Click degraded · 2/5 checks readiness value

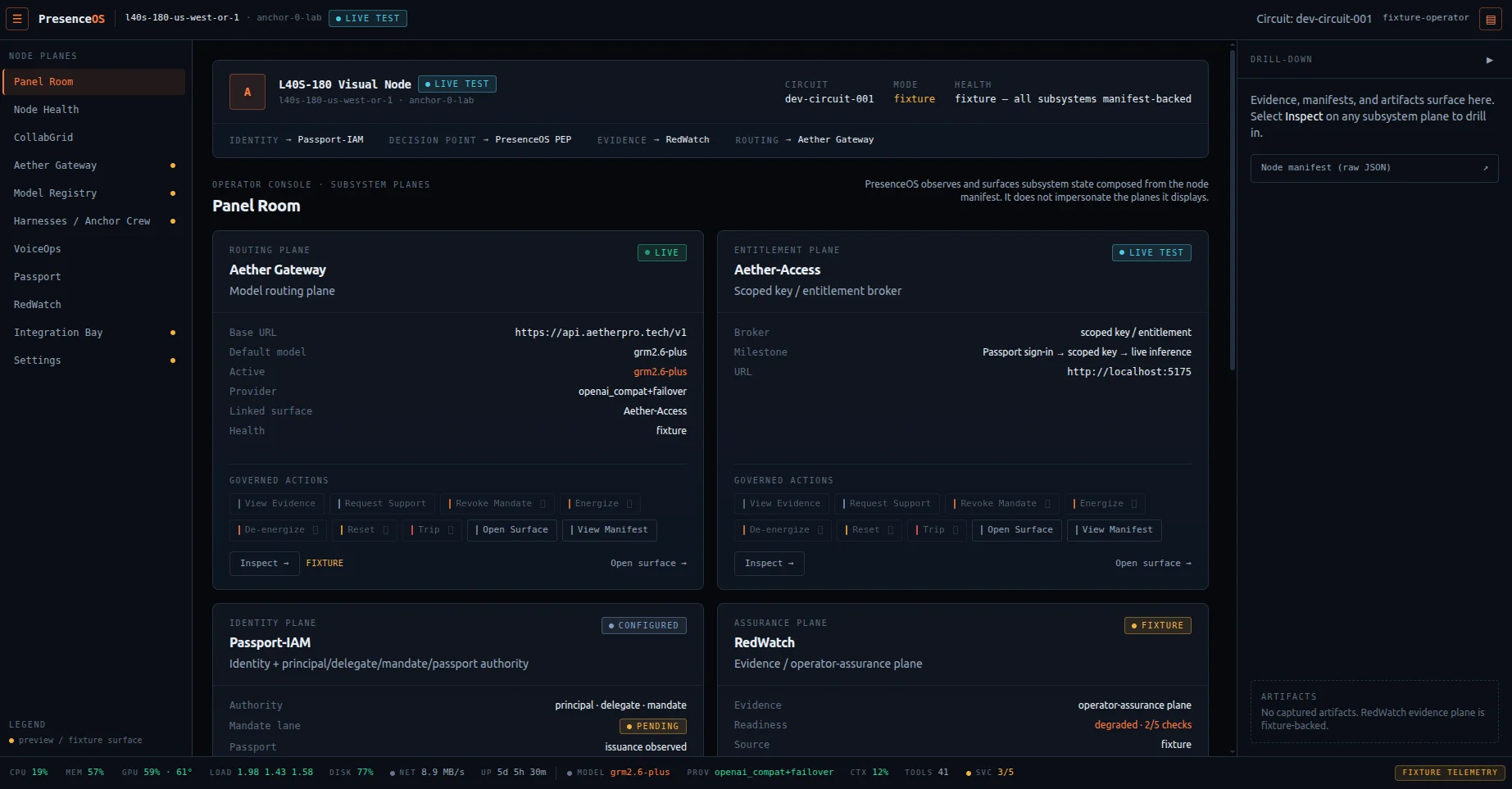(x=1143, y=725)
